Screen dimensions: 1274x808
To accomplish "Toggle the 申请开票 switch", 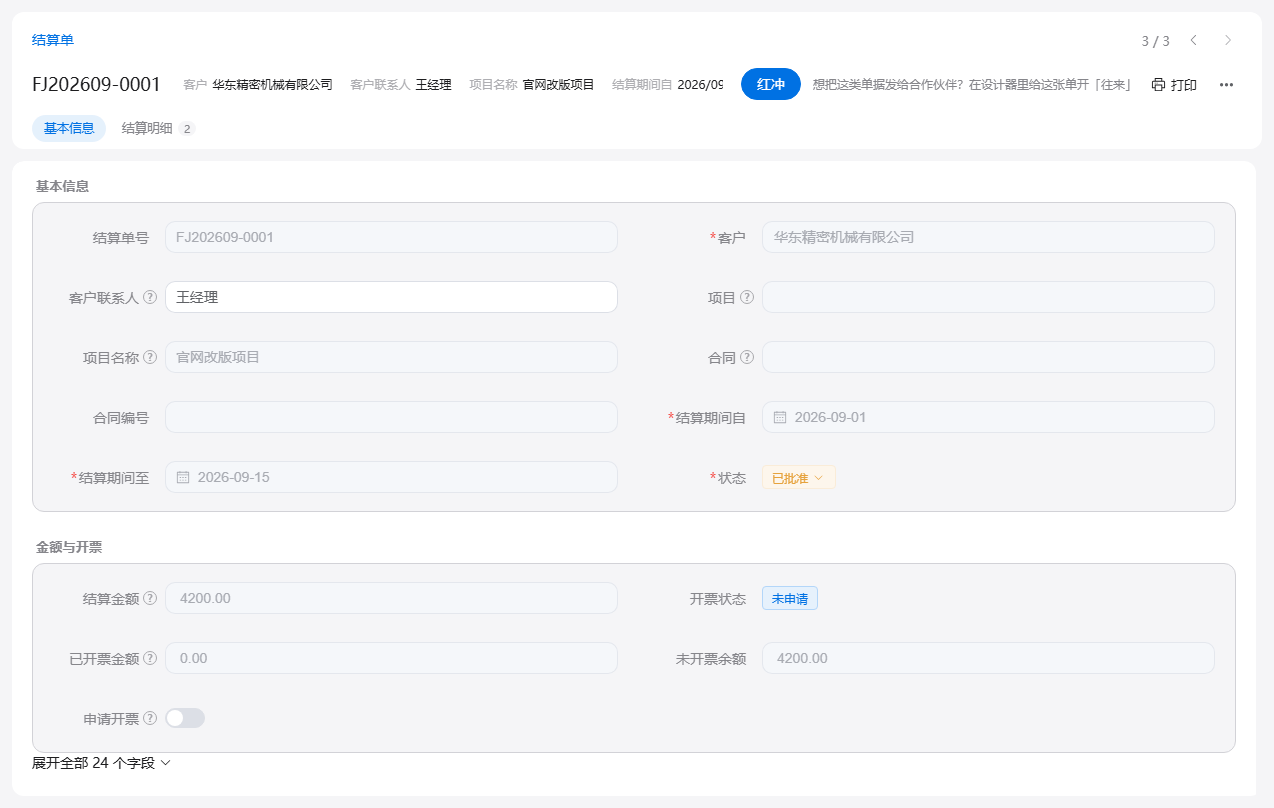I will [185, 718].
